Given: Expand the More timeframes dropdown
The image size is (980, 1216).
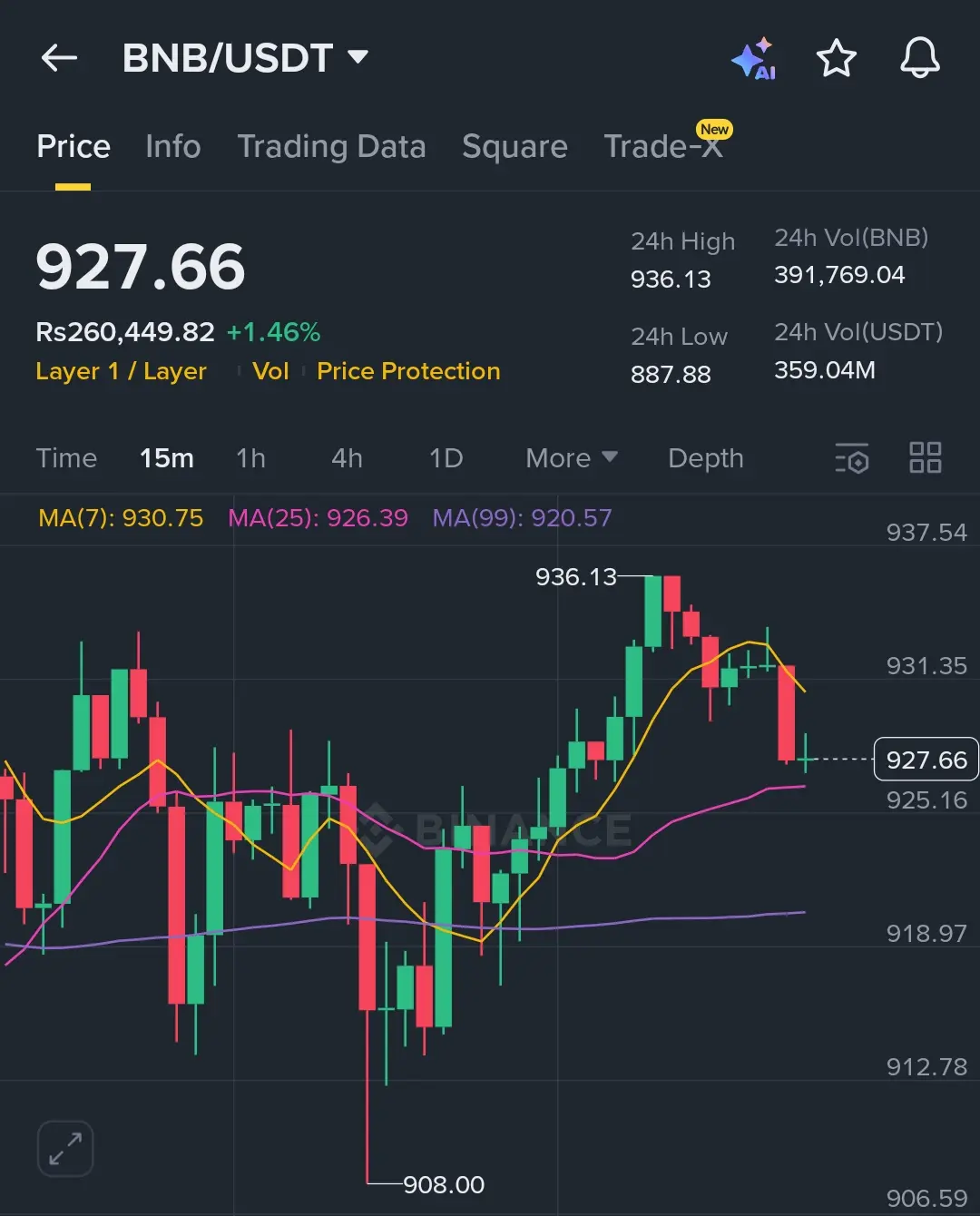Looking at the screenshot, I should click(571, 458).
